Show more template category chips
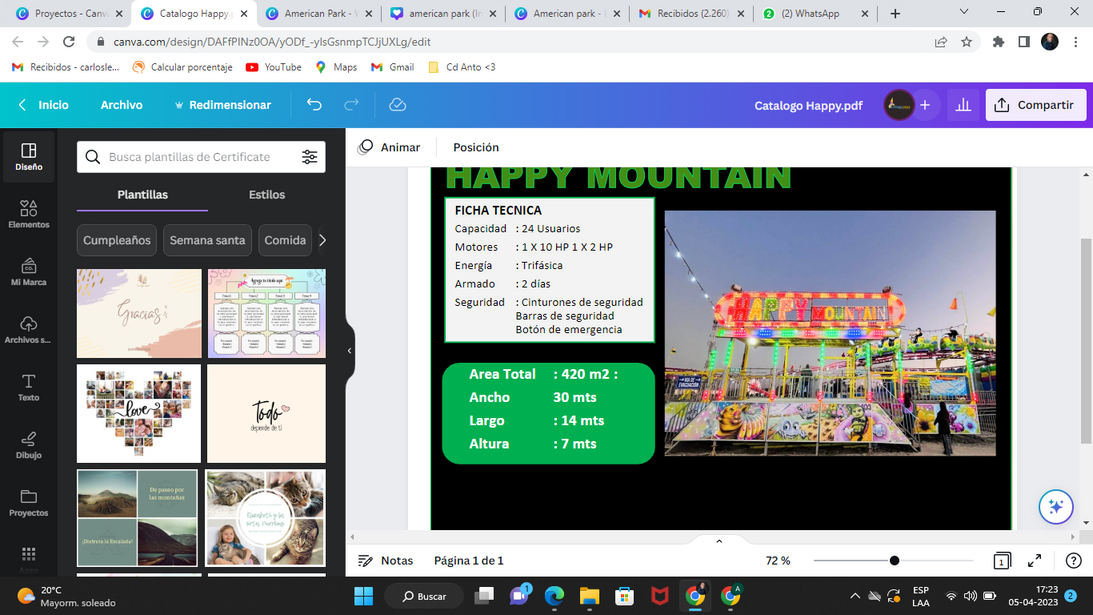1093x615 pixels. tap(322, 240)
